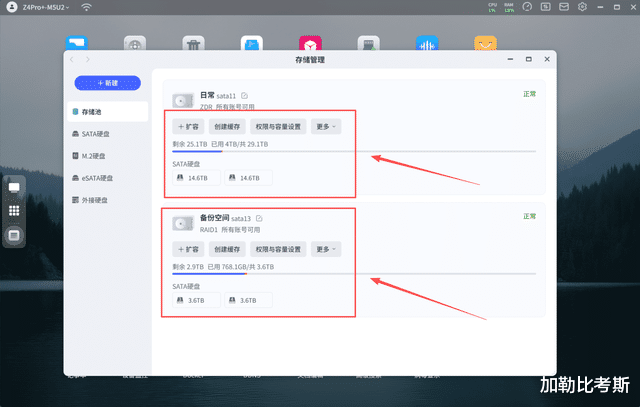Expand the 更多 dropdown for 日常 pool
Viewport: 640px width, 407px height.
pyautogui.click(x=326, y=127)
